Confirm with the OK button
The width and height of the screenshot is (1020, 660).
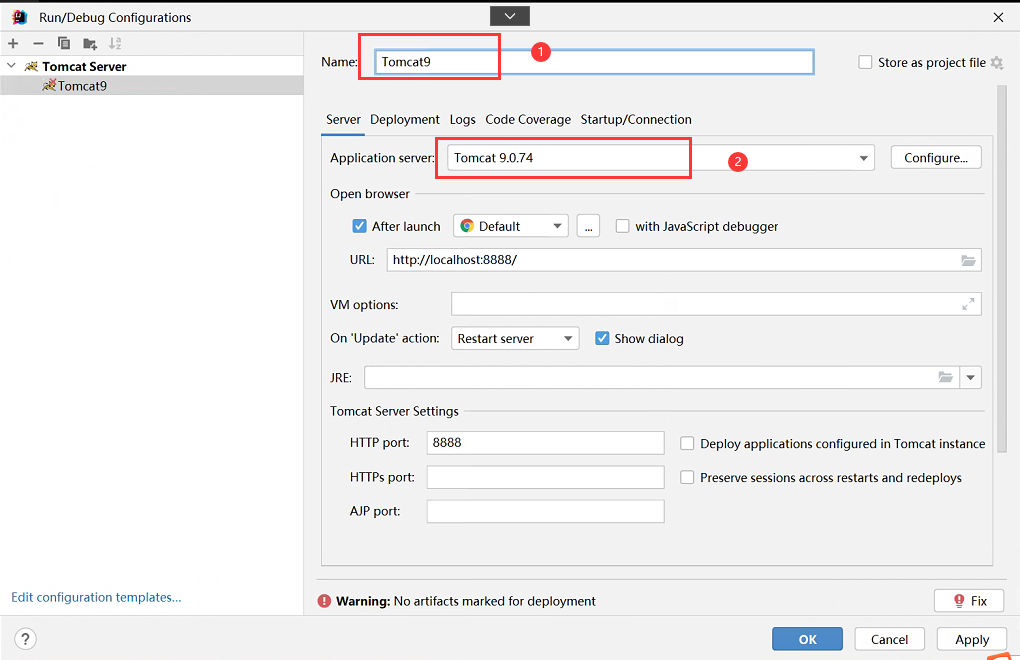(807, 639)
